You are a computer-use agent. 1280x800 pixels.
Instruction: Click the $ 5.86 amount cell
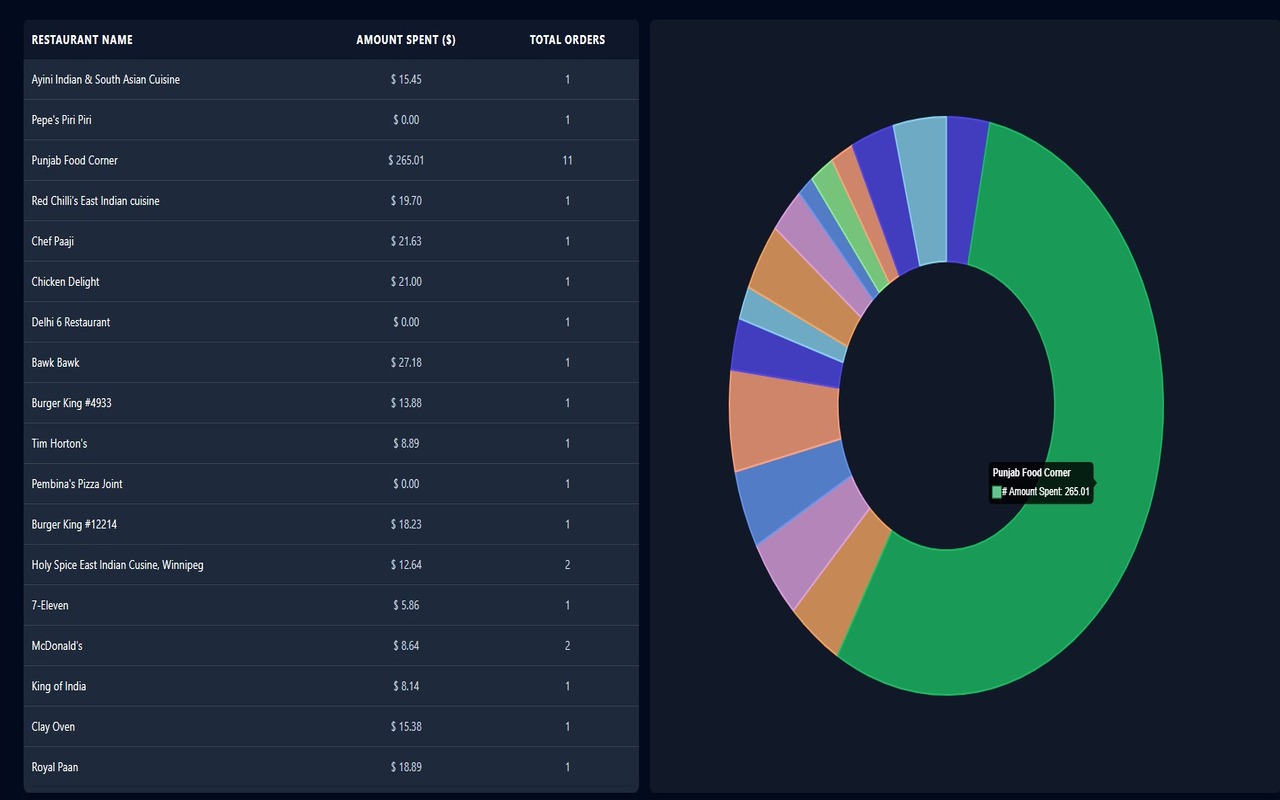[406, 606]
